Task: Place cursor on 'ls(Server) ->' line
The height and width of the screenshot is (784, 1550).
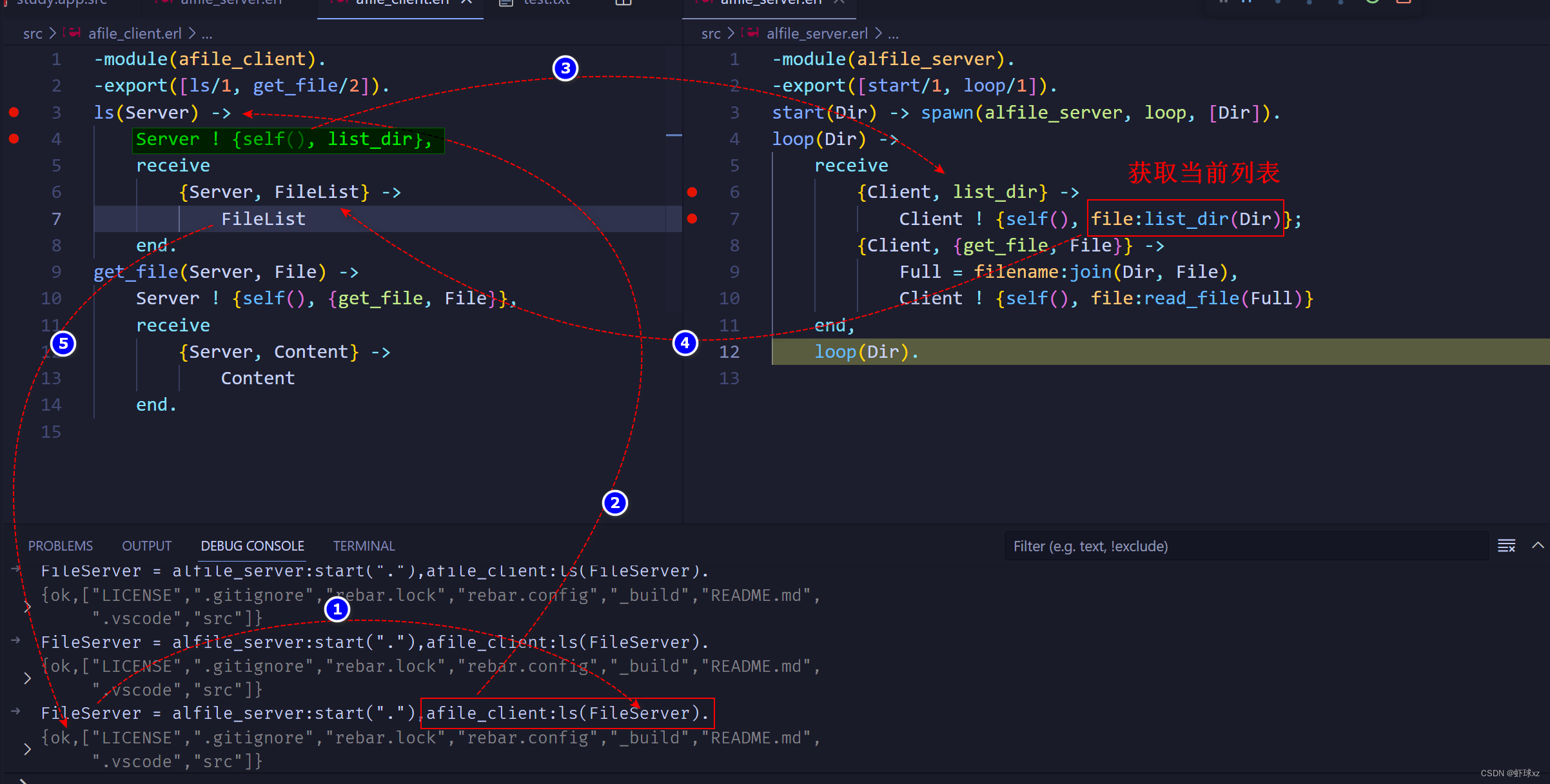Action: 162,112
